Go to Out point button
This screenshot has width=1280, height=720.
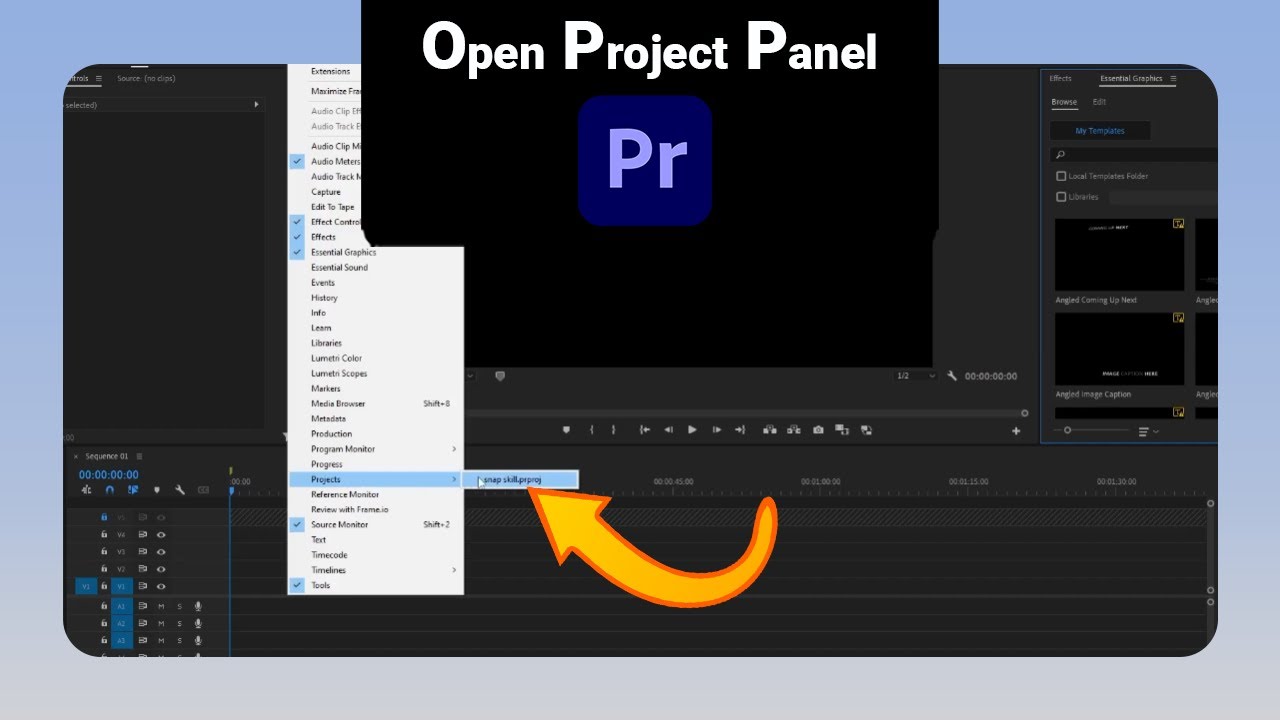click(x=740, y=430)
